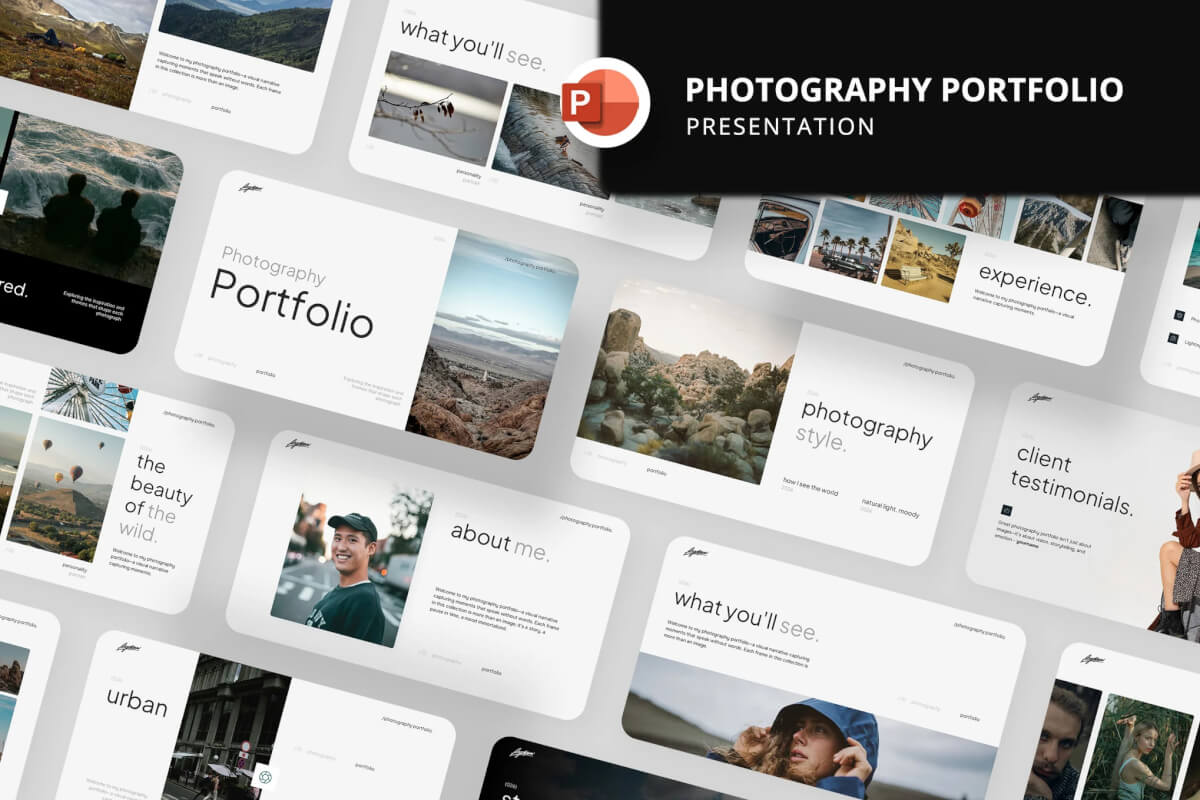
Task: Select the "about me." slide heading
Action: click(500, 540)
